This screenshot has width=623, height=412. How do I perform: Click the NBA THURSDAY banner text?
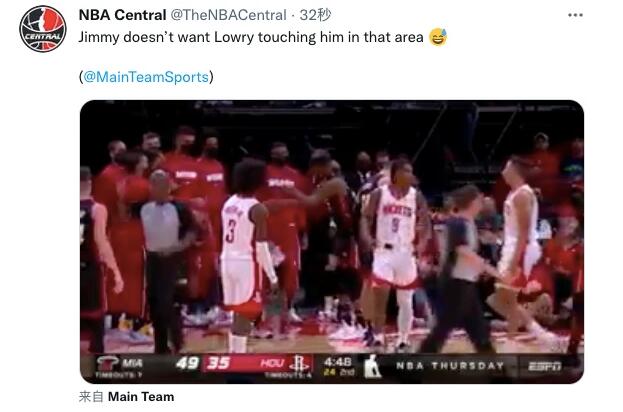(x=450, y=366)
